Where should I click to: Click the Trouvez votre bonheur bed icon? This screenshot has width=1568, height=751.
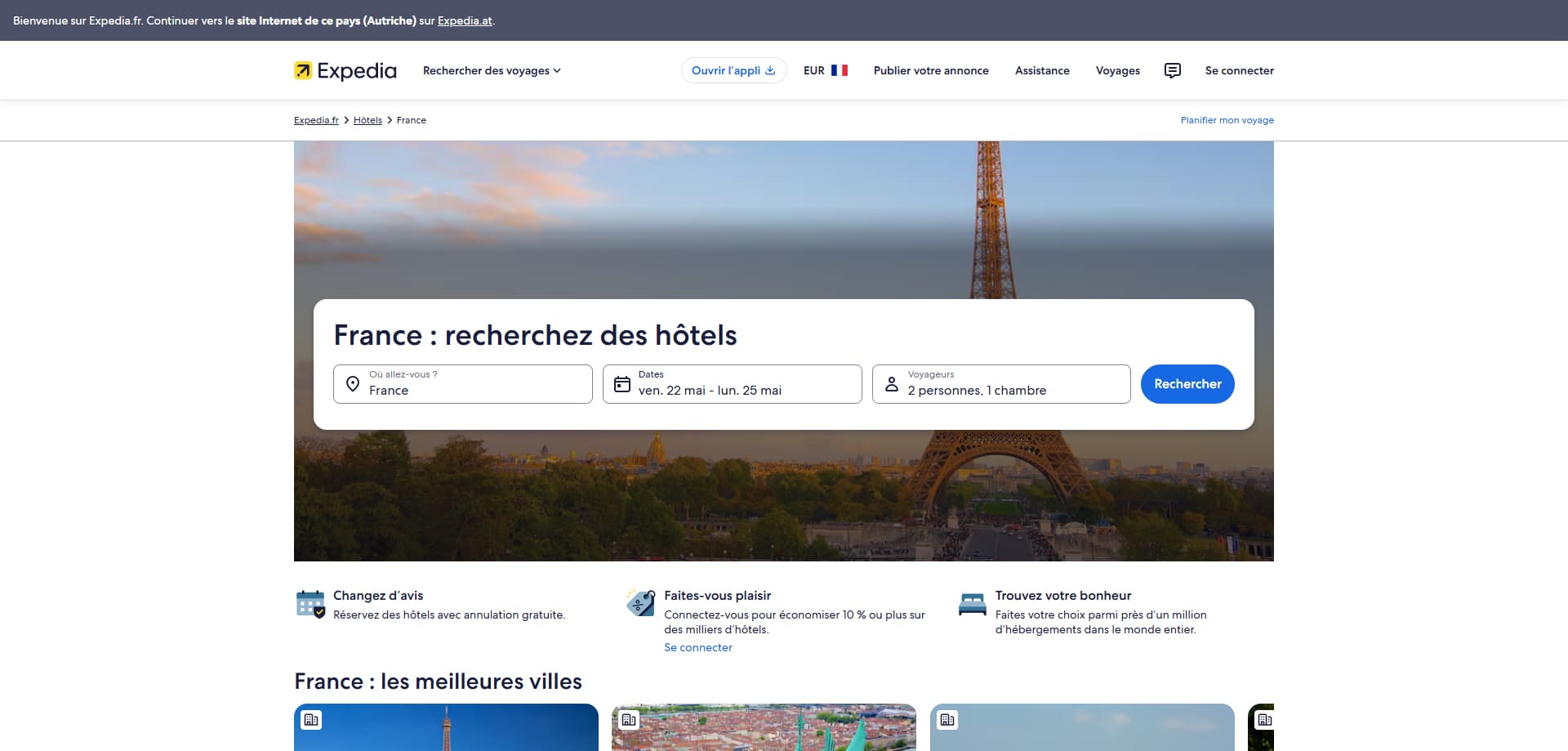972,604
